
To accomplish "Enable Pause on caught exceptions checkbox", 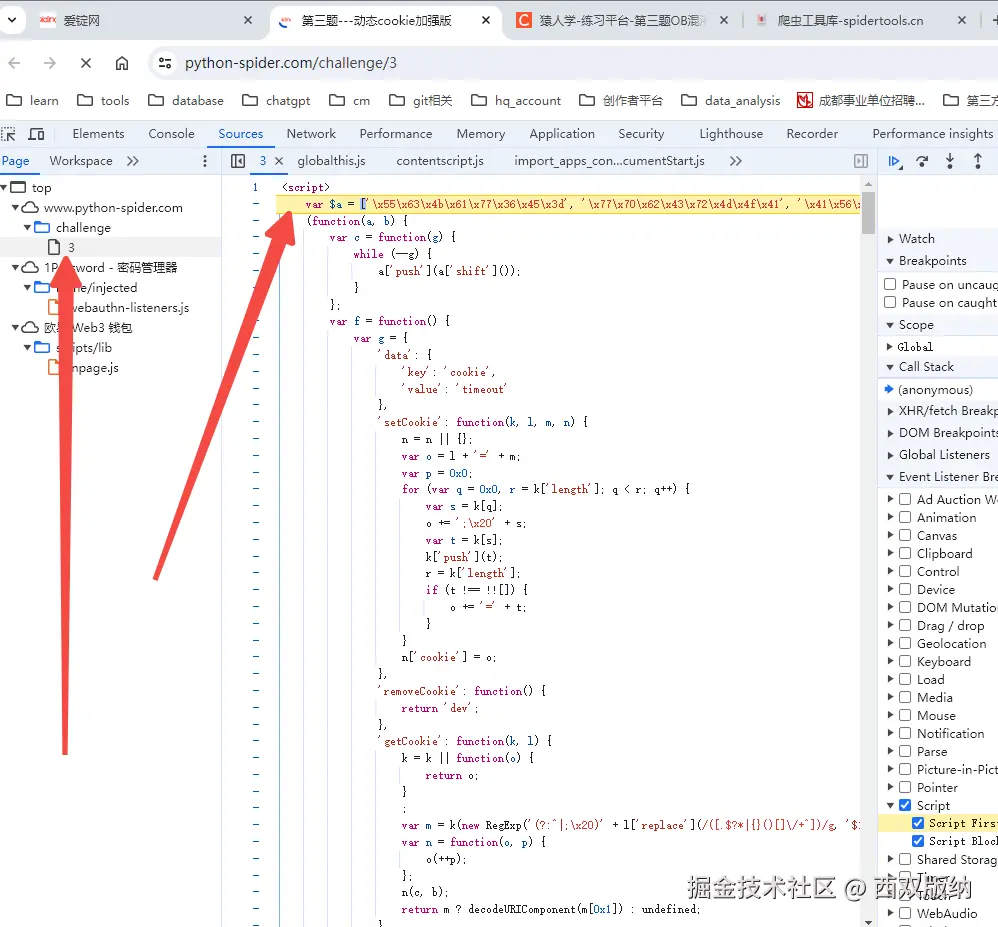I will tap(890, 302).
